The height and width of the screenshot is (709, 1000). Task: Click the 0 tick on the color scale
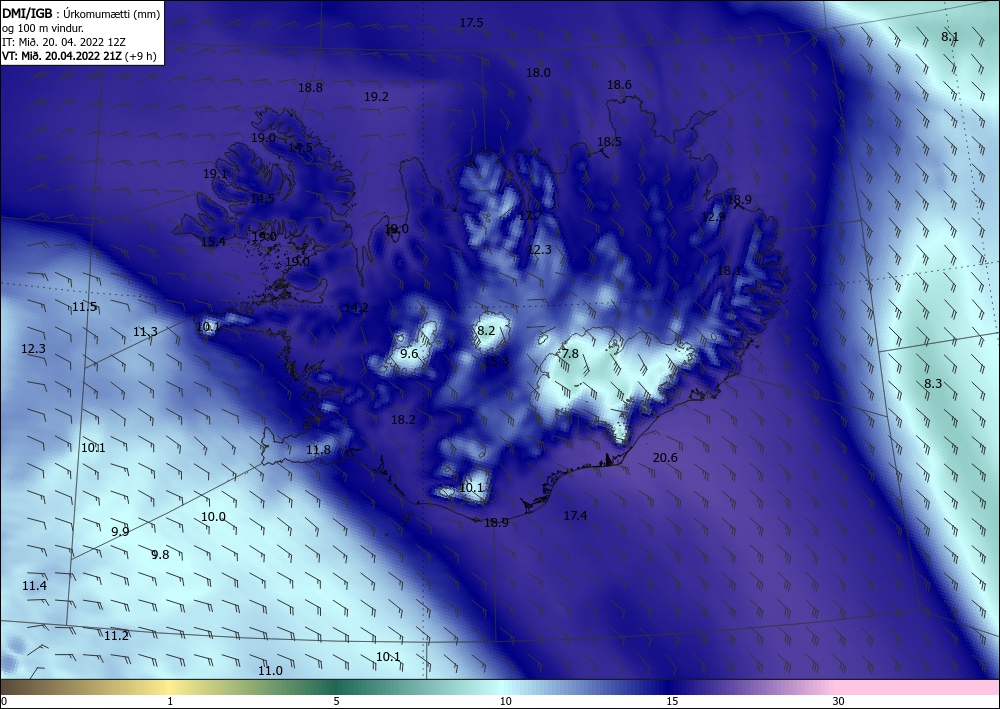[x=4, y=702]
